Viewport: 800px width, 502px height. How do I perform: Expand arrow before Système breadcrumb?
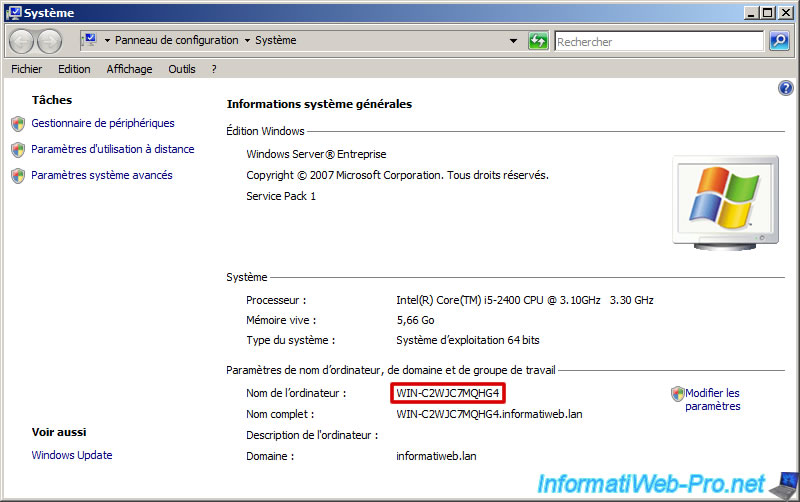(x=247, y=40)
